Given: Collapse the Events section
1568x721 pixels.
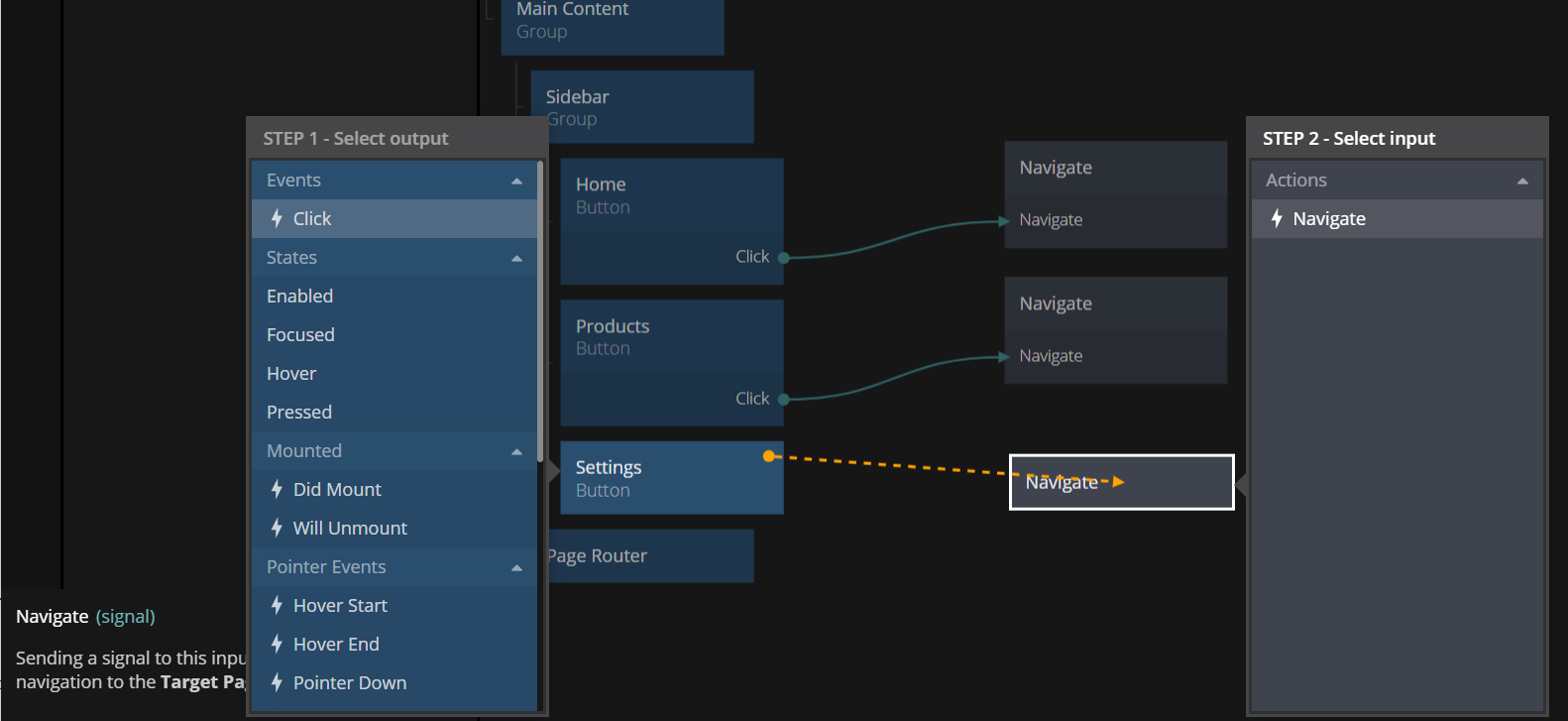Looking at the screenshot, I should [516, 180].
